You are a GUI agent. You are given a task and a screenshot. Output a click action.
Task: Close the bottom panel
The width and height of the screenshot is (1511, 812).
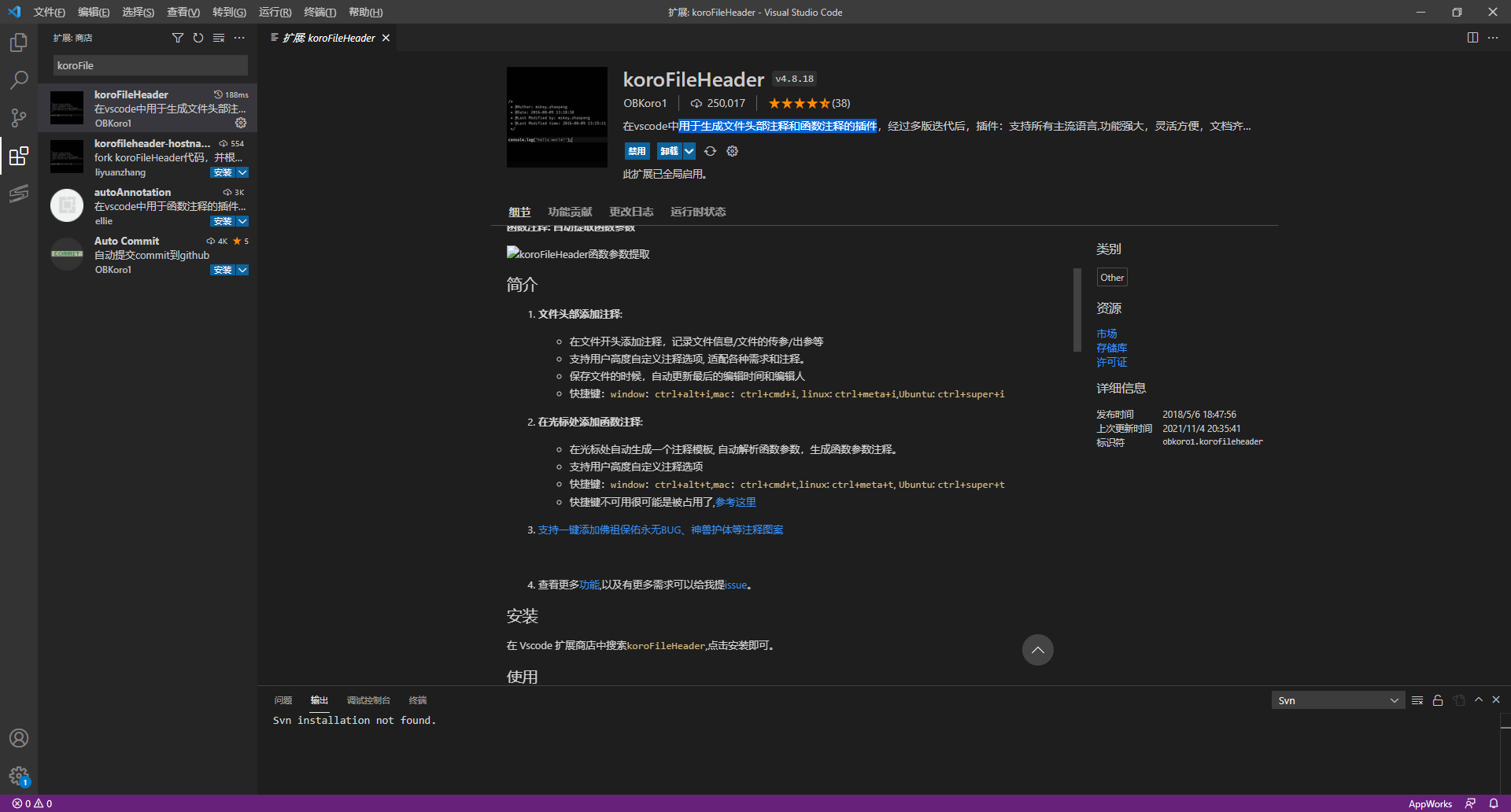pos(1496,699)
